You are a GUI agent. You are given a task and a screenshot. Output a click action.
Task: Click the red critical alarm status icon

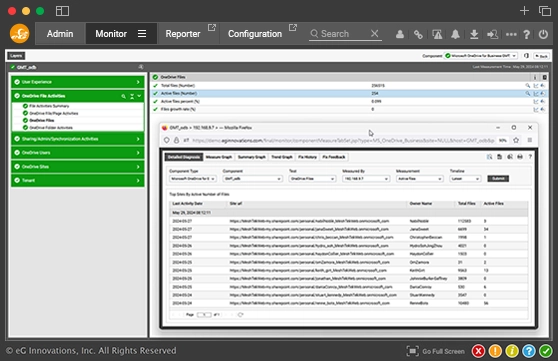coord(478,351)
